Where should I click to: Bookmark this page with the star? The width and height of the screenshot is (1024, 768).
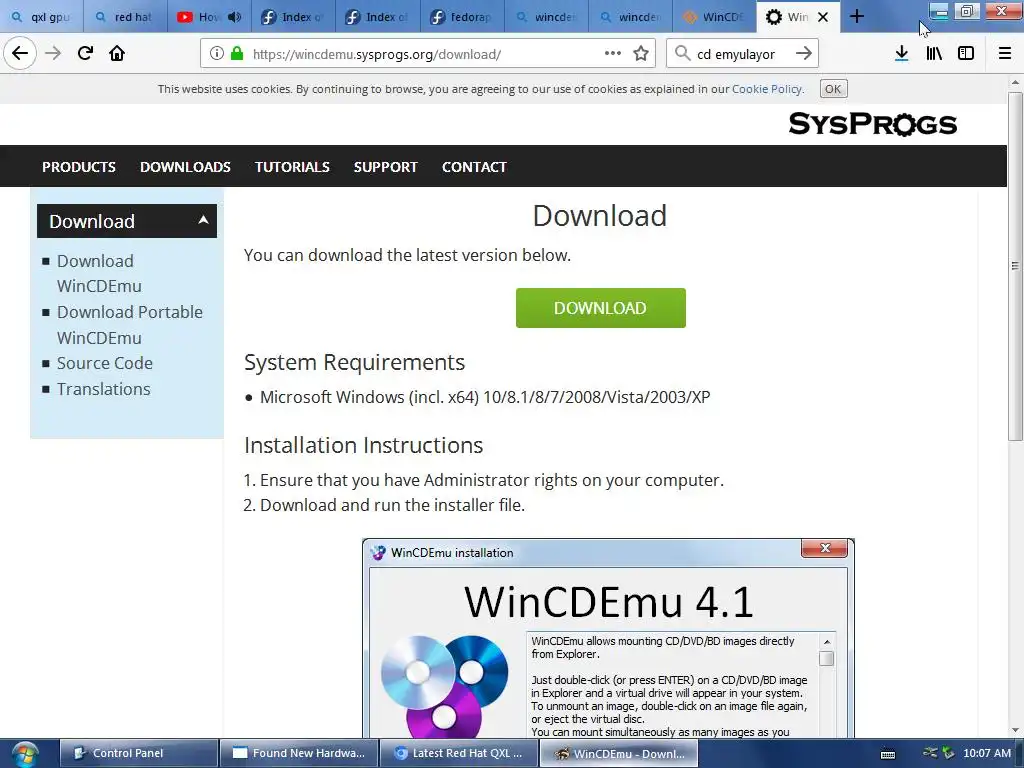pos(641,54)
